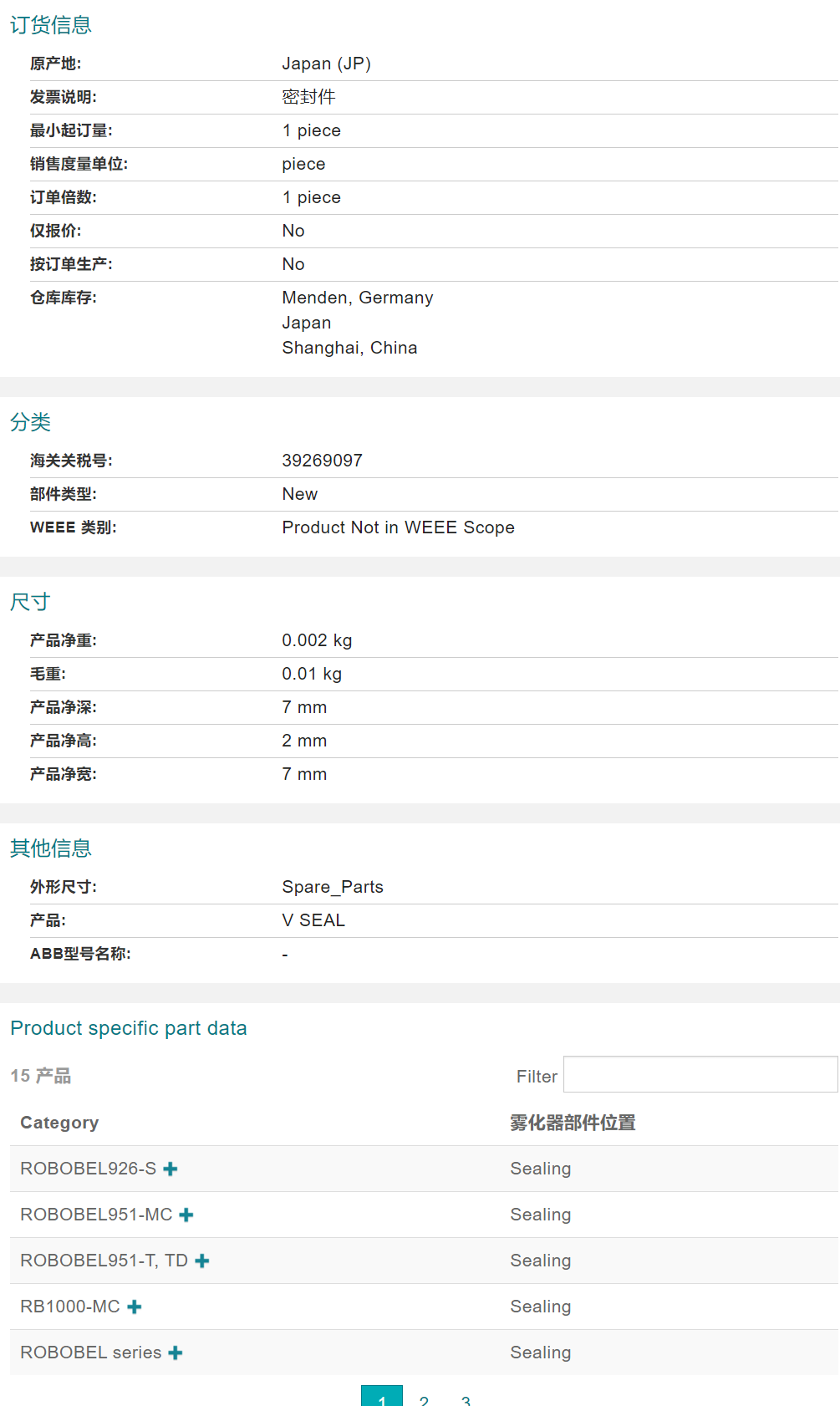Click the plus icon next to ROBOBEL951-T, TD

202,1261
